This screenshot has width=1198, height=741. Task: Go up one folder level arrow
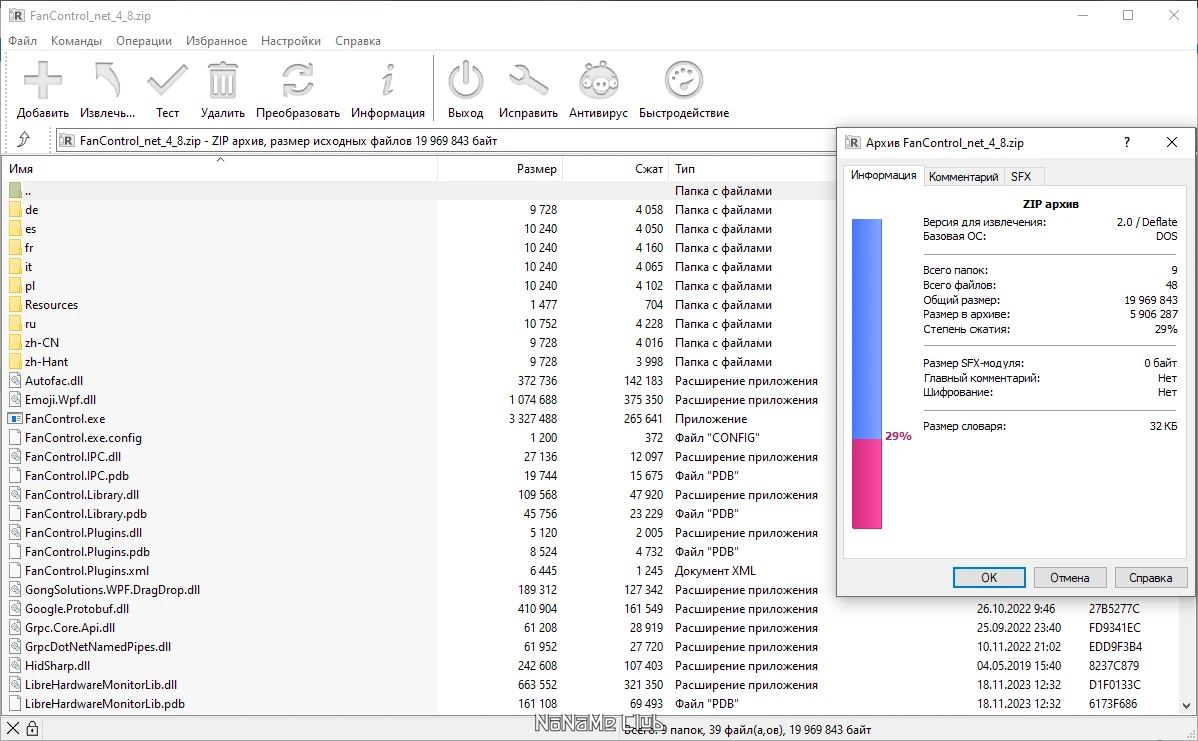coord(24,141)
